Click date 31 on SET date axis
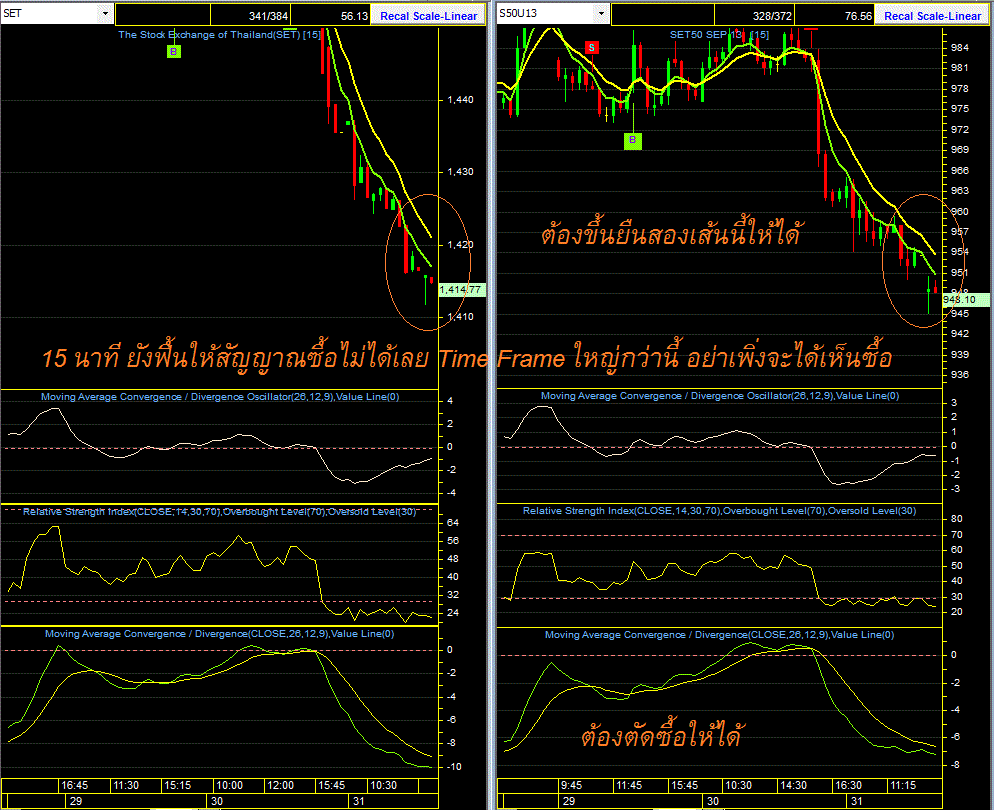 [x=359, y=801]
